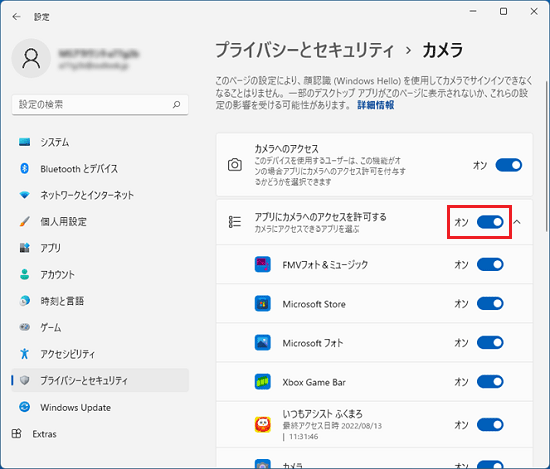
Task: Open the Extras entry
Action: 100,434
